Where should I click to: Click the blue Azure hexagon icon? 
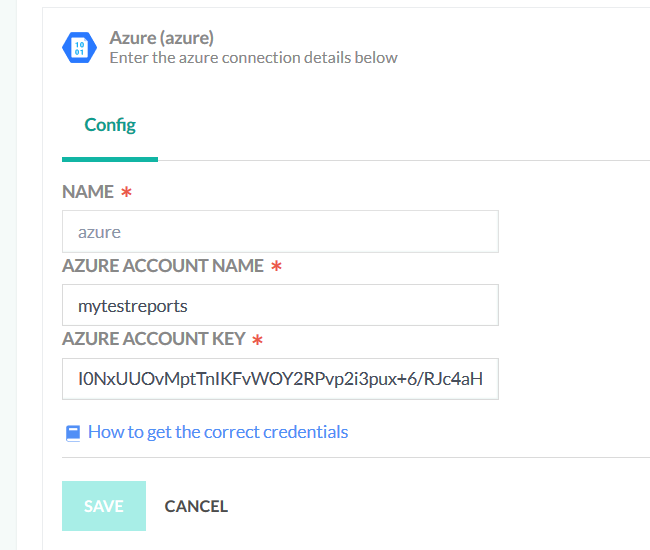(78, 48)
